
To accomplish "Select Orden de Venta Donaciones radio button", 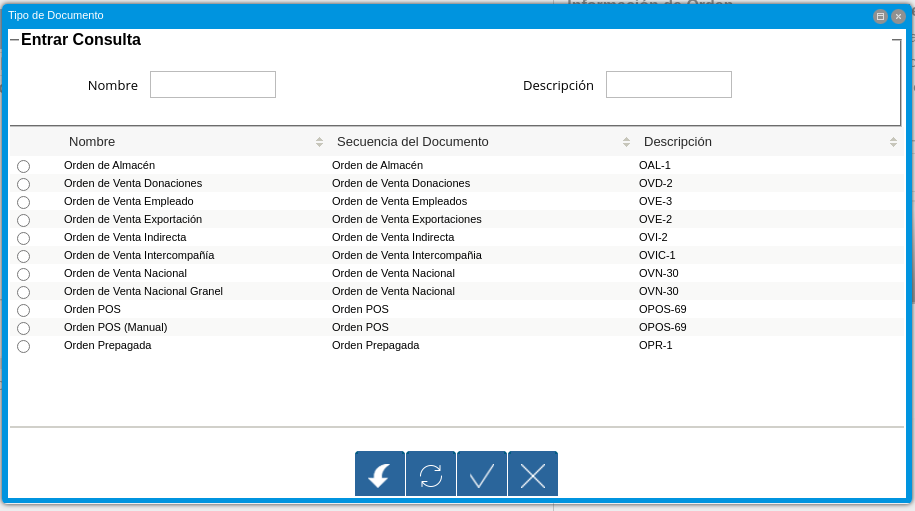I will (x=23, y=184).
